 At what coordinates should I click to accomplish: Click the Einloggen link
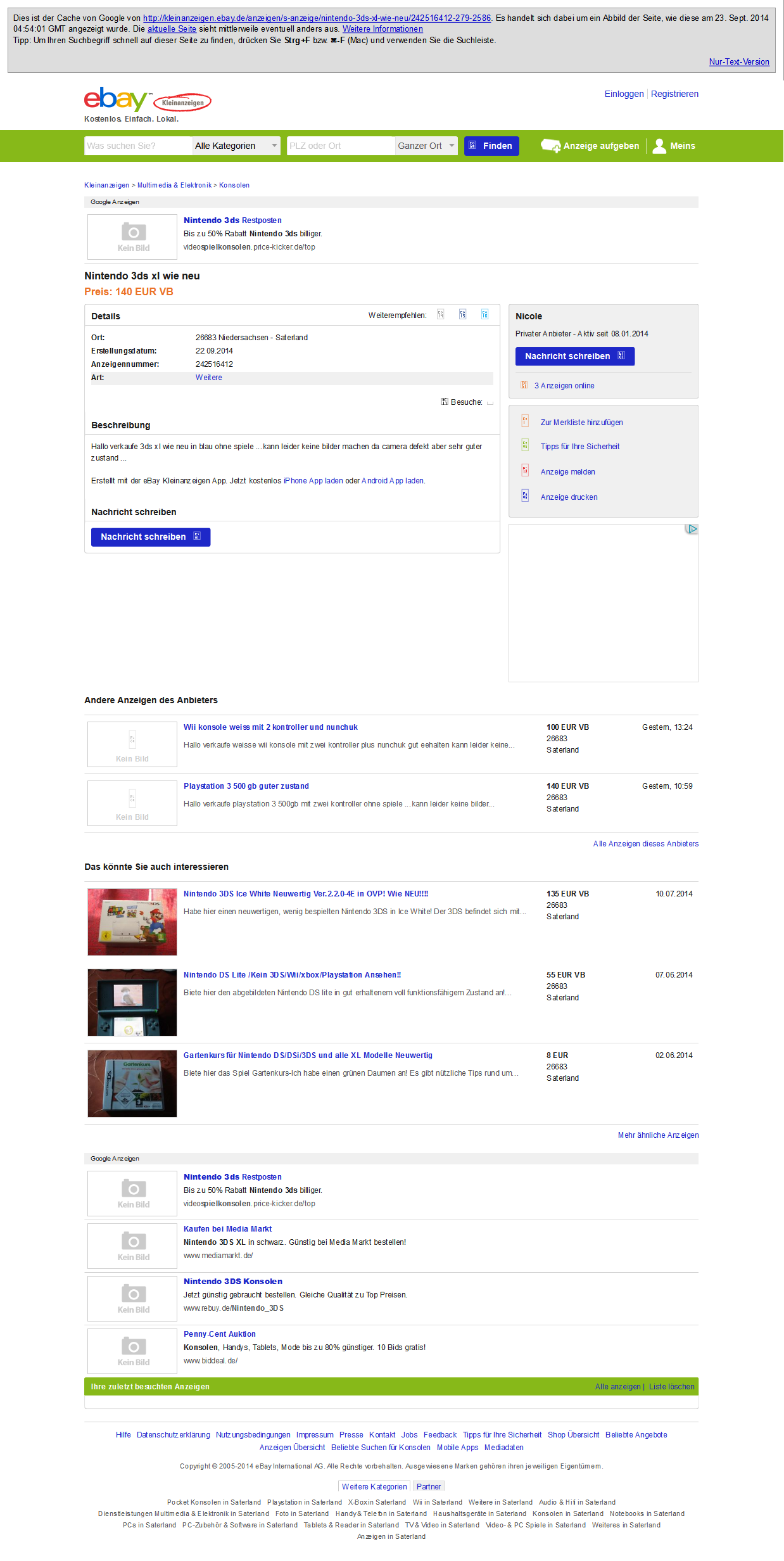pos(624,94)
